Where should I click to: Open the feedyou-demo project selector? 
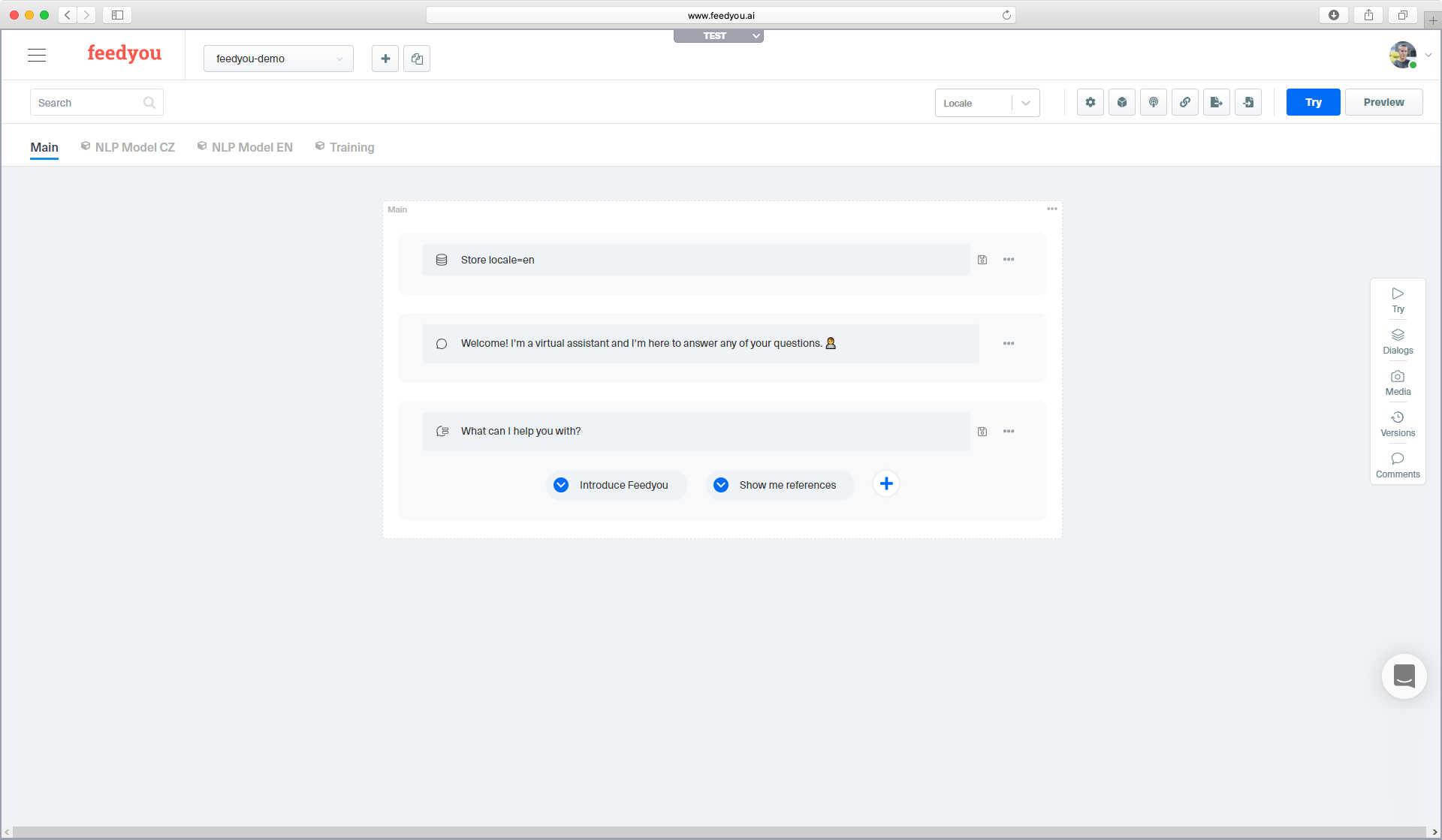(278, 58)
